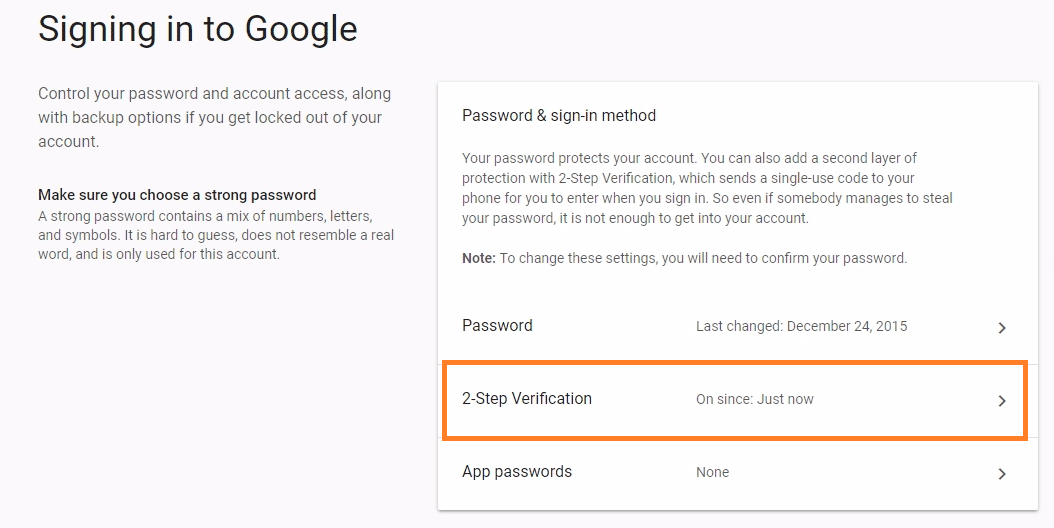The image size is (1054, 528).
Task: Click the "A strong password contains a mix" paragraph
Action: [x=205, y=216]
